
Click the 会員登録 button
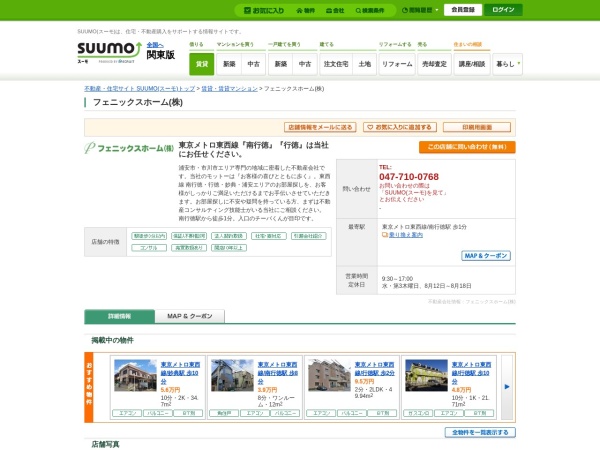(463, 10)
